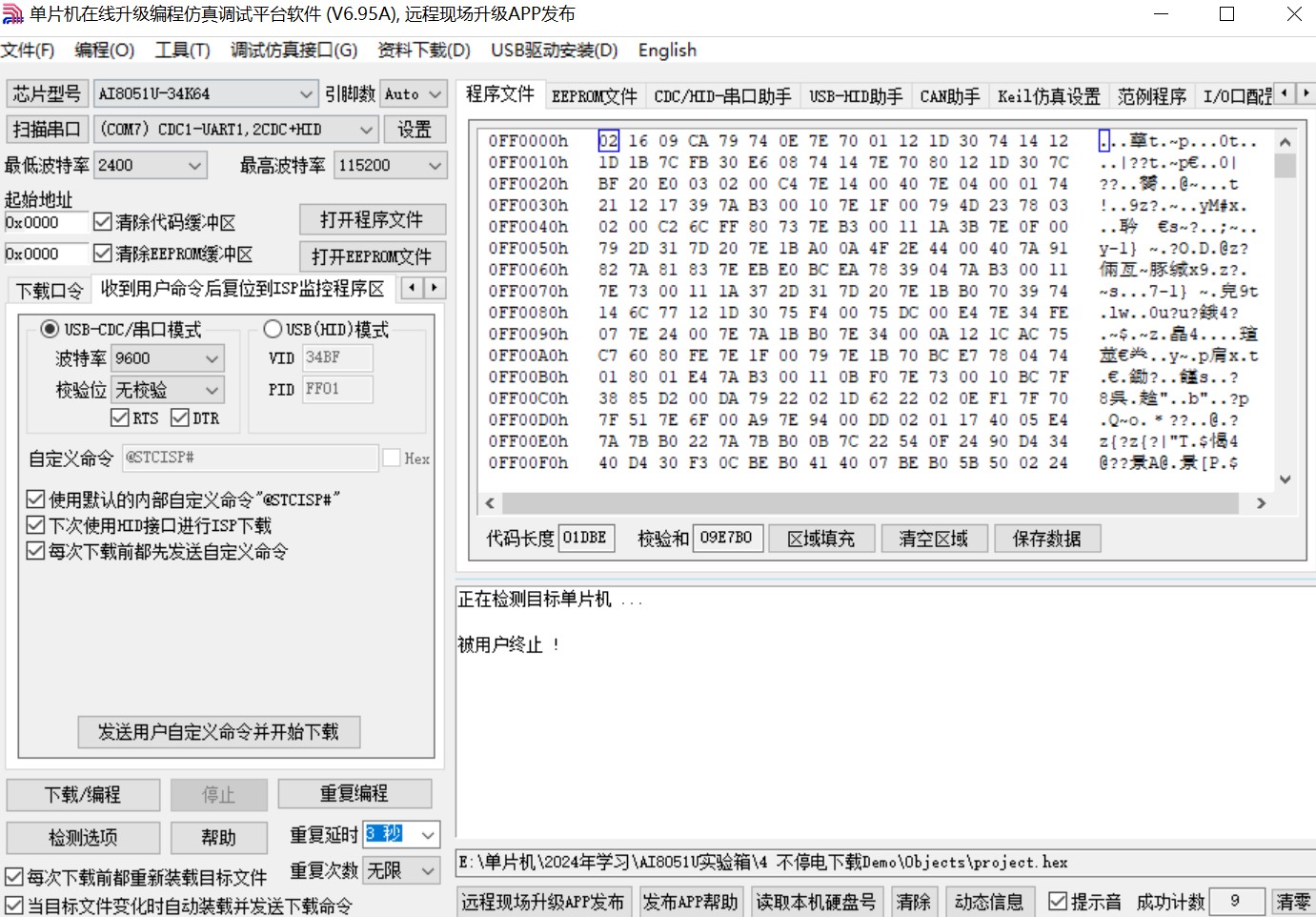Switch to CAN助手 tab
1316x917 pixels.
coord(949,96)
